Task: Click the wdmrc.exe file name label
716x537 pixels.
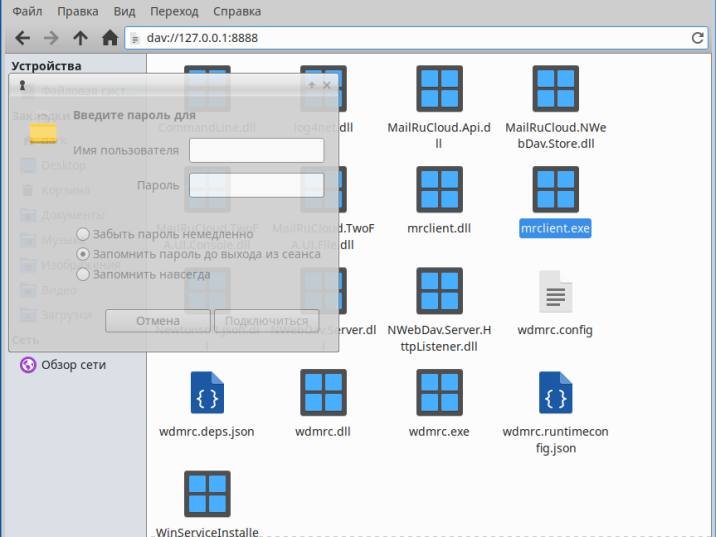Action: (439, 432)
